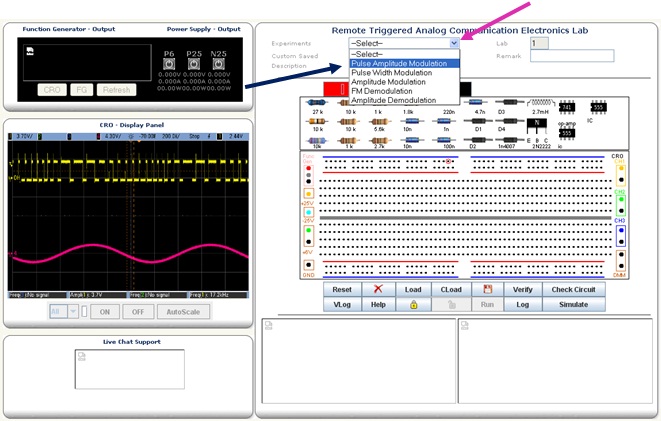
Task: Click the red X delete button
Action: point(378,289)
